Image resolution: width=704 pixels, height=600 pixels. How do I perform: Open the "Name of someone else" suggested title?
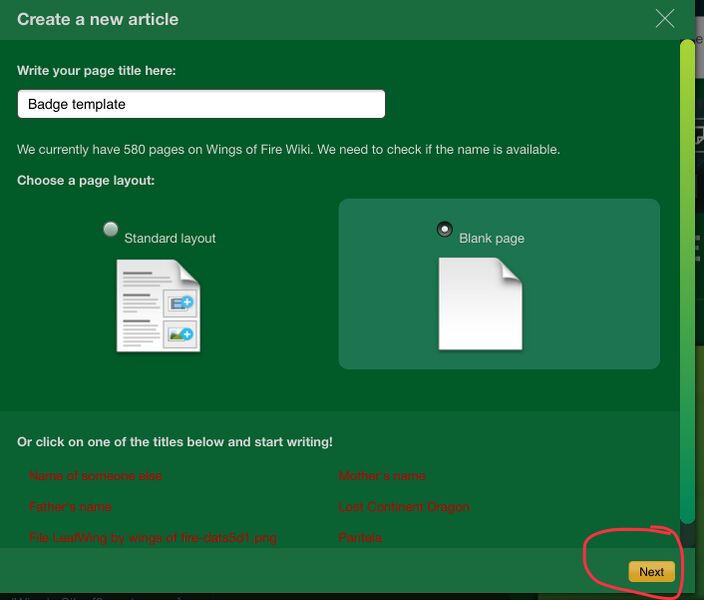(96, 476)
